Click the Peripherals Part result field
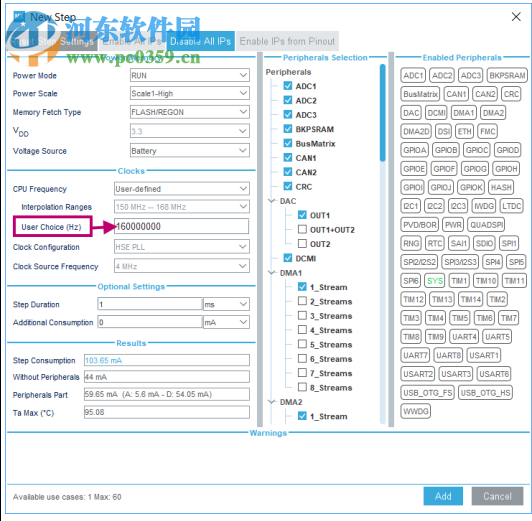 (x=167, y=394)
